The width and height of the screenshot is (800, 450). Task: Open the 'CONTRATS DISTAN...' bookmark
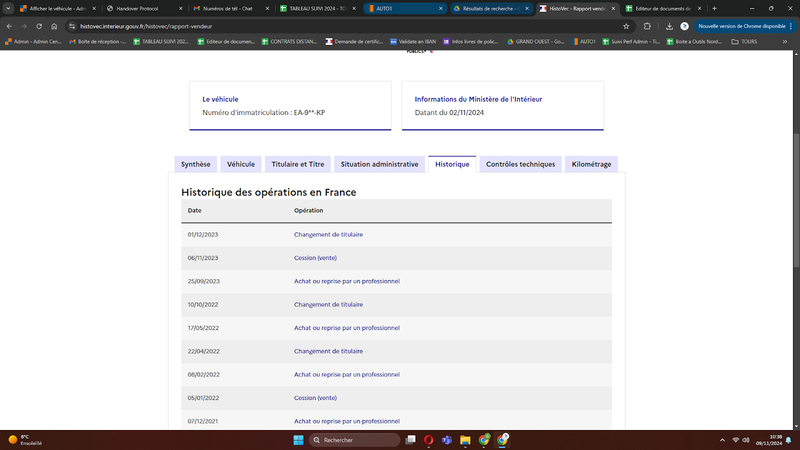click(289, 41)
